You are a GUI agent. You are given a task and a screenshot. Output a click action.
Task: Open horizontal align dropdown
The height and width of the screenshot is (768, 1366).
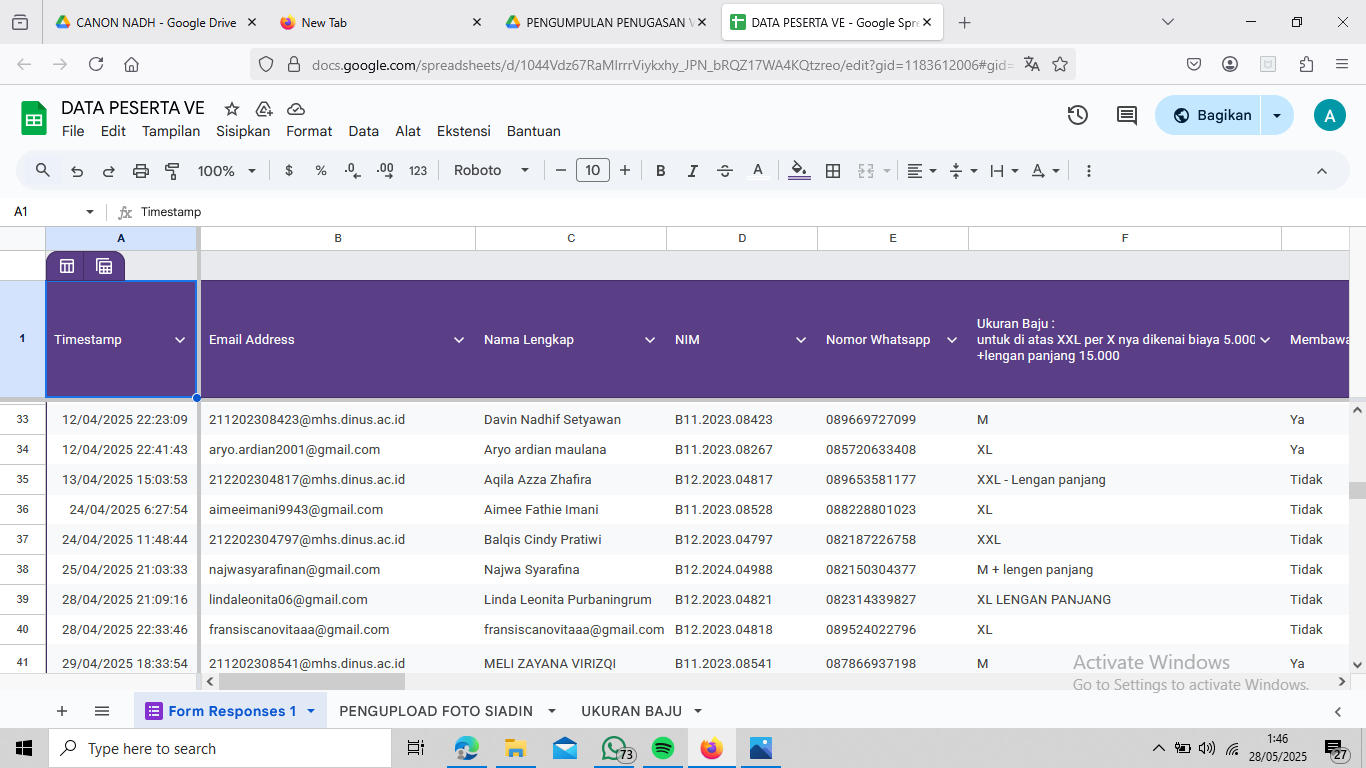coord(922,171)
